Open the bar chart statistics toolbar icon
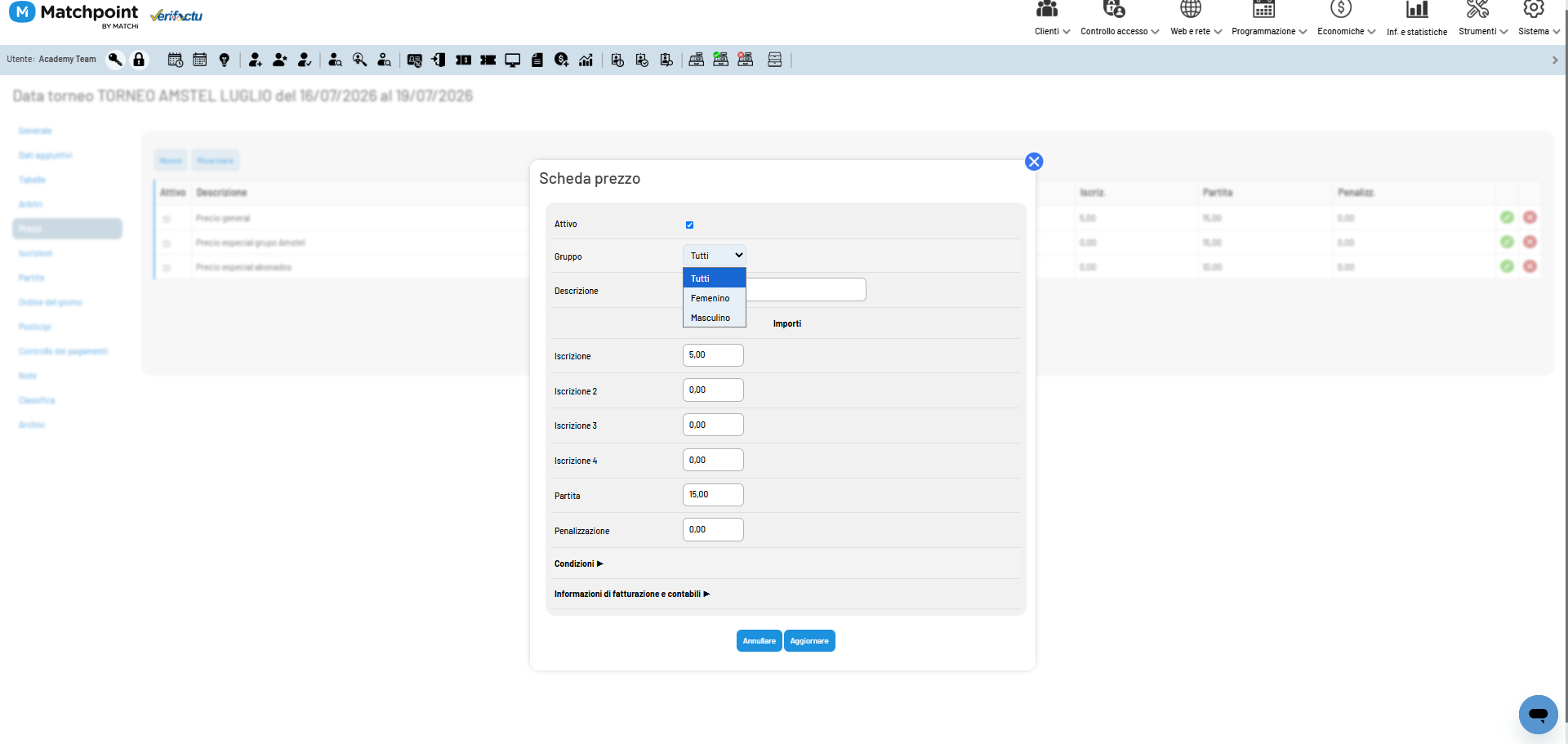Viewport: 1568px width, 744px height. 586,60
